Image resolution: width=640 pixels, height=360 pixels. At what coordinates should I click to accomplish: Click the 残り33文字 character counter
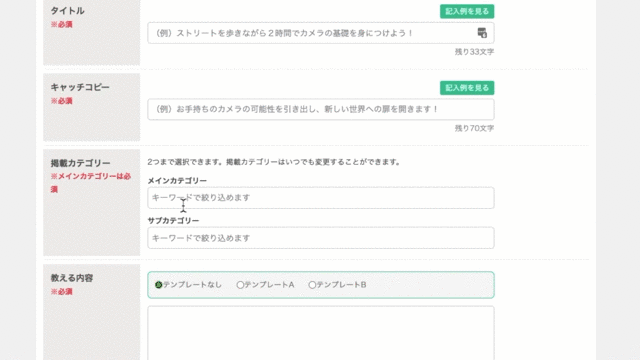click(474, 52)
